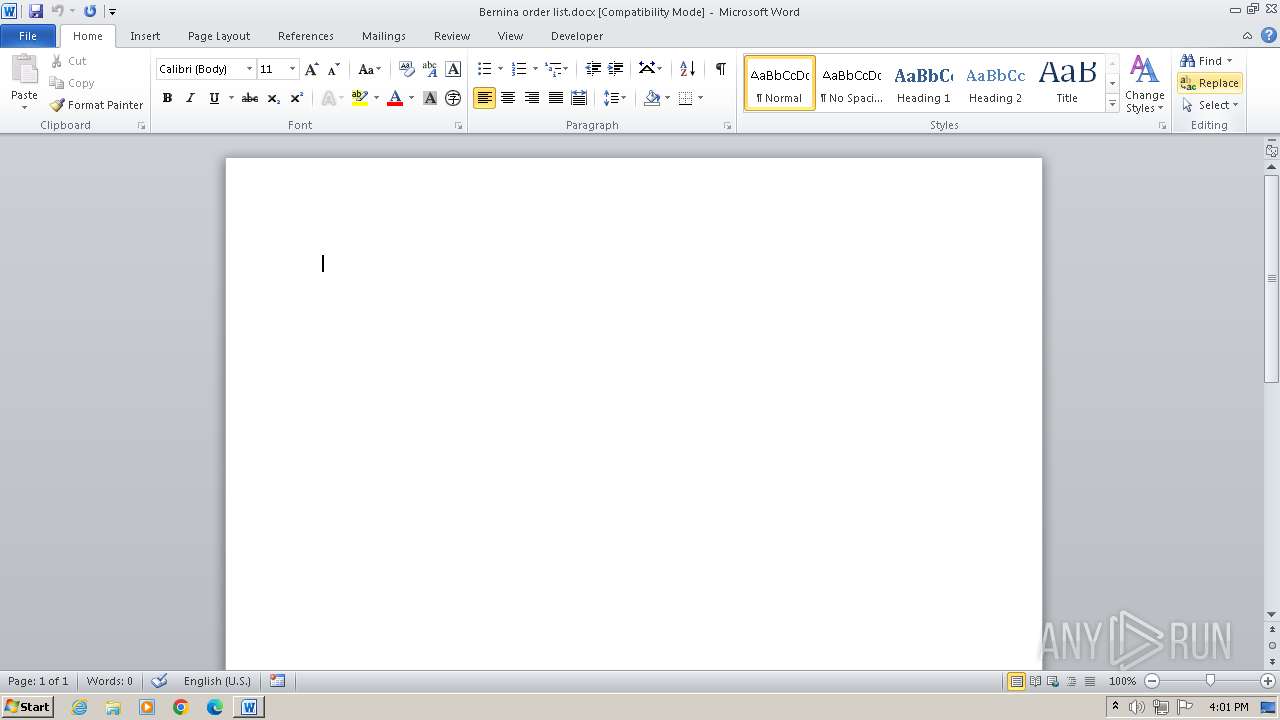
Task: Apply the red Font Color button
Action: click(x=394, y=98)
